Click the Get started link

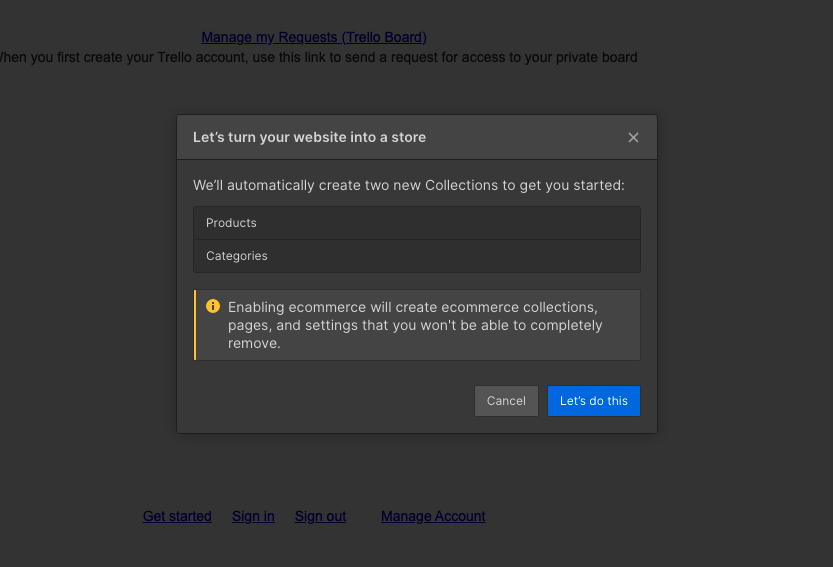coord(177,516)
